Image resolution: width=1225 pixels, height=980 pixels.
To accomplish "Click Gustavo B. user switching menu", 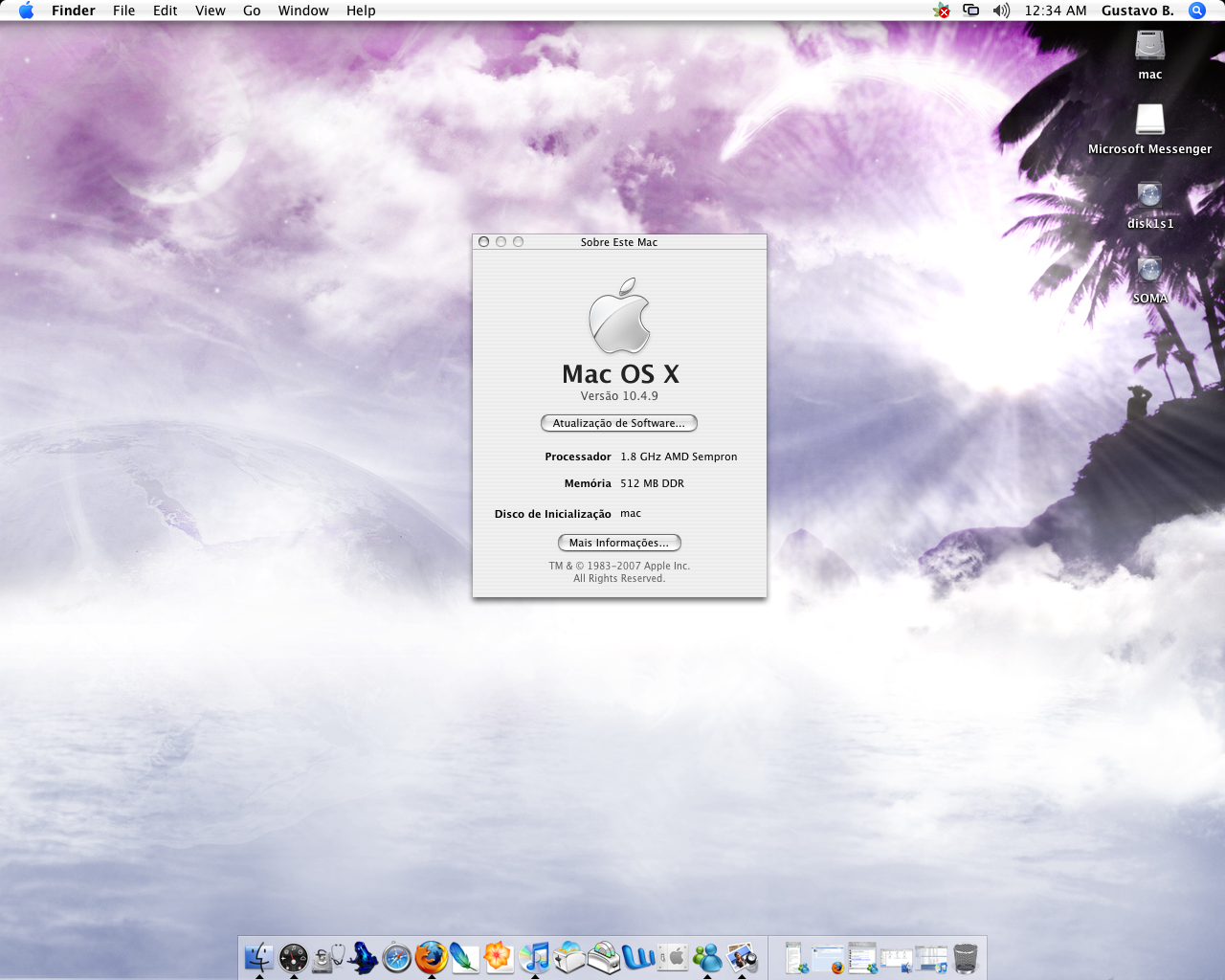I will (1137, 11).
